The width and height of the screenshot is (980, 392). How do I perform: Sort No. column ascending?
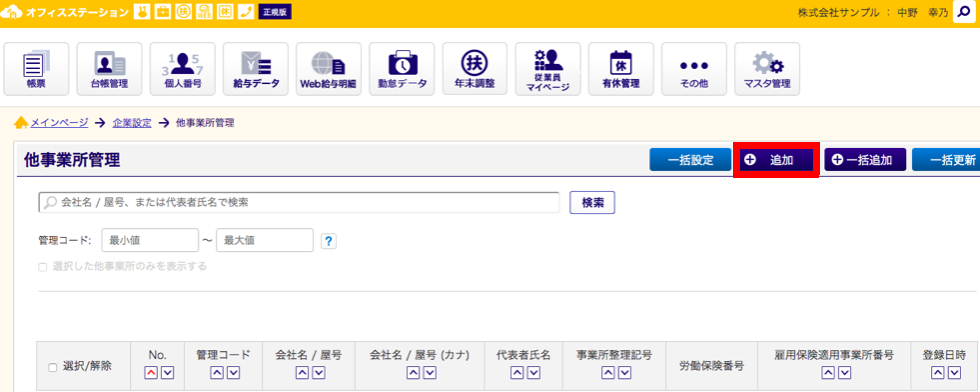151,373
